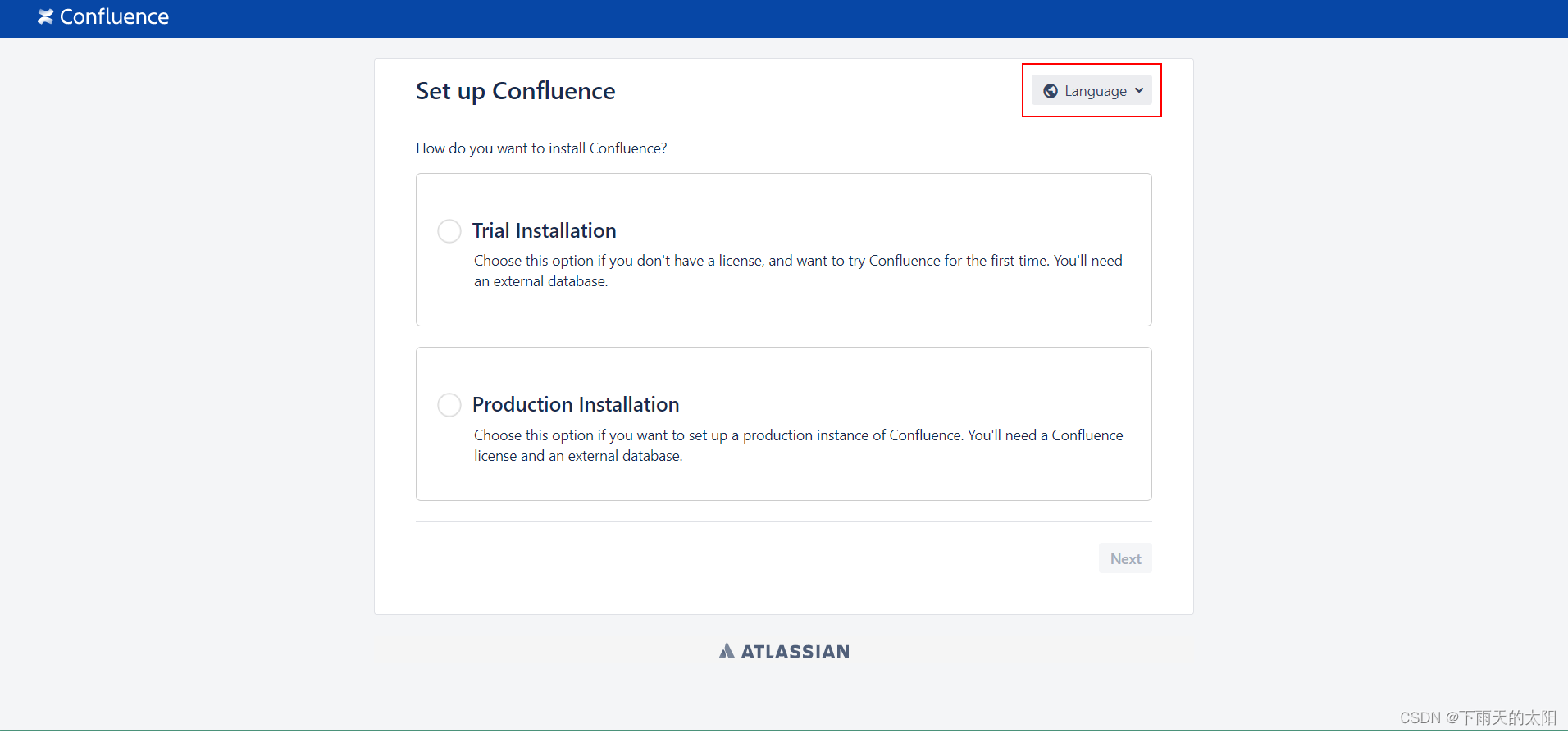Click the 'Set up Confluence' title

[x=516, y=91]
